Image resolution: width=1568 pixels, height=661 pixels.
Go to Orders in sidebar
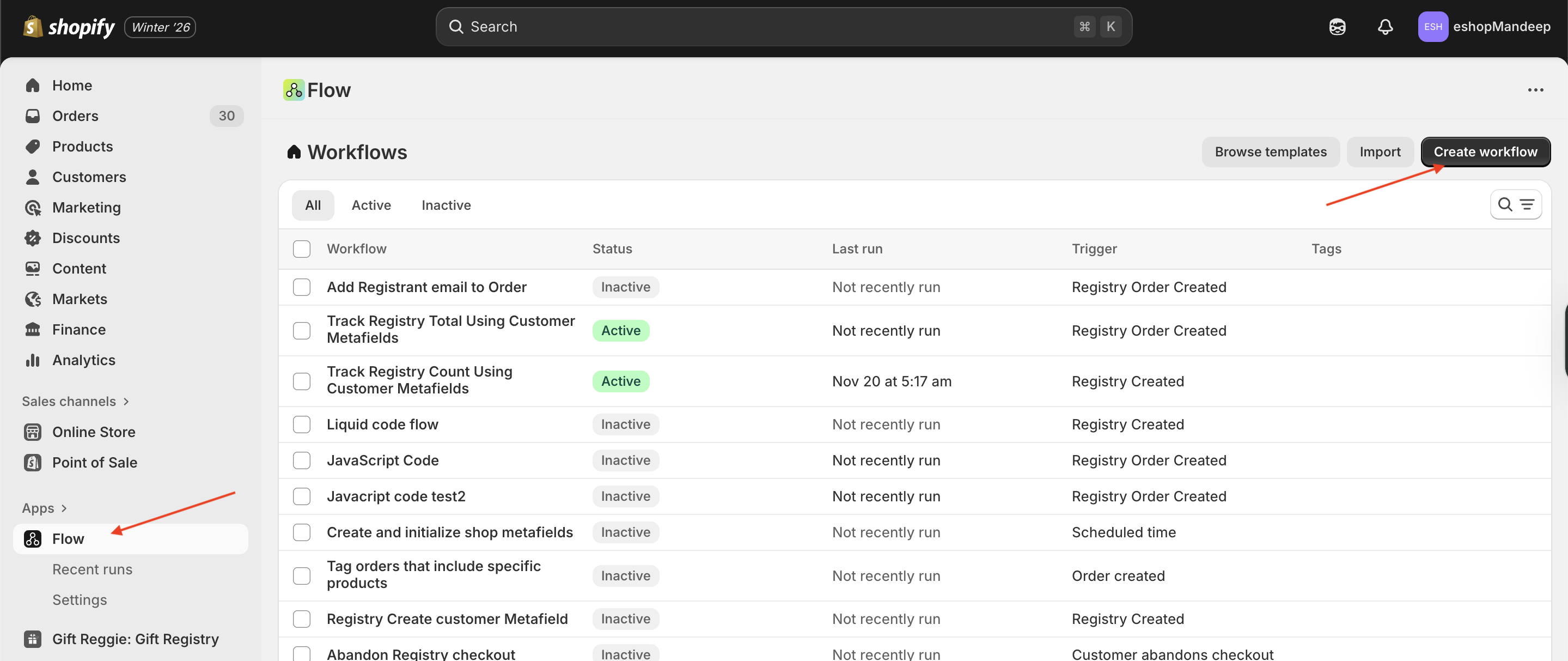[76, 116]
